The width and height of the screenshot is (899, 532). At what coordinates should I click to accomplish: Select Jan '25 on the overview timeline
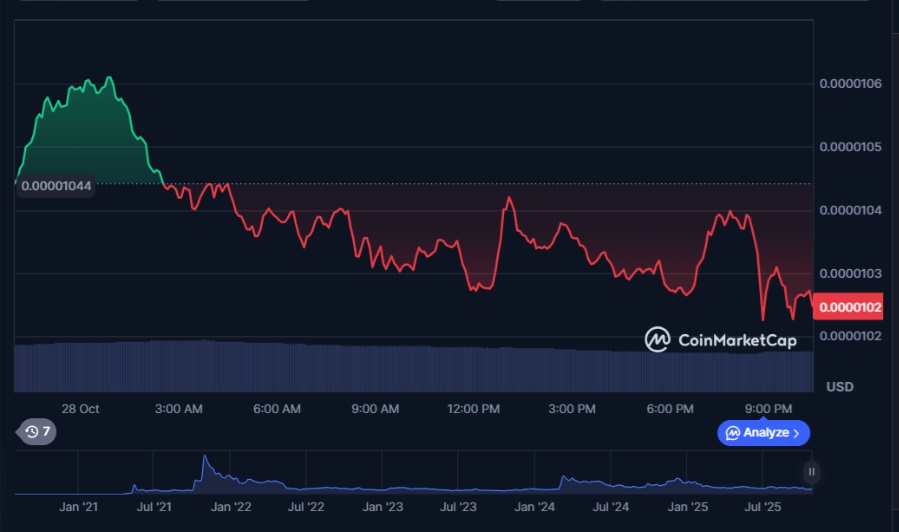(x=687, y=507)
